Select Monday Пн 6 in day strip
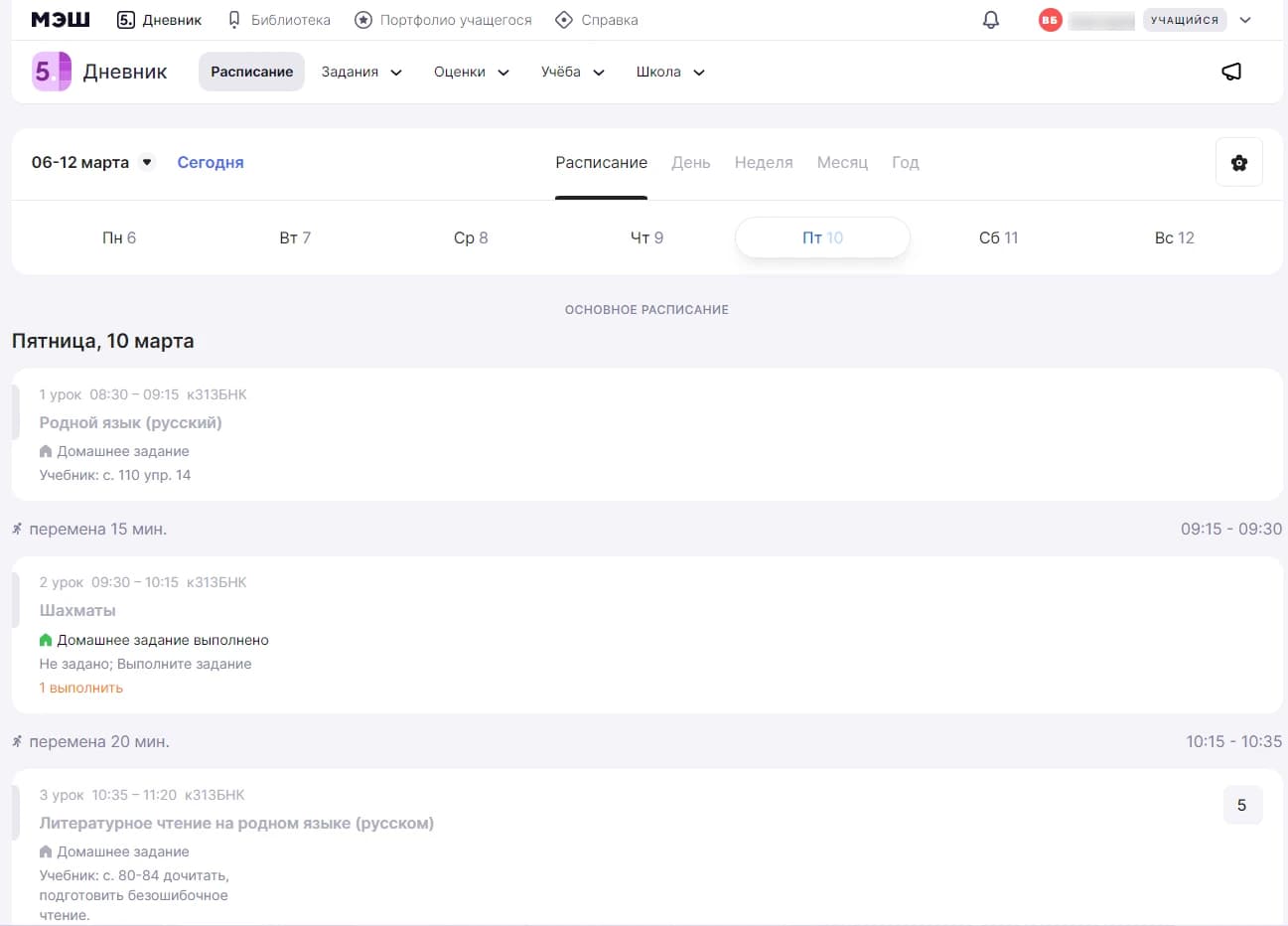 point(119,237)
